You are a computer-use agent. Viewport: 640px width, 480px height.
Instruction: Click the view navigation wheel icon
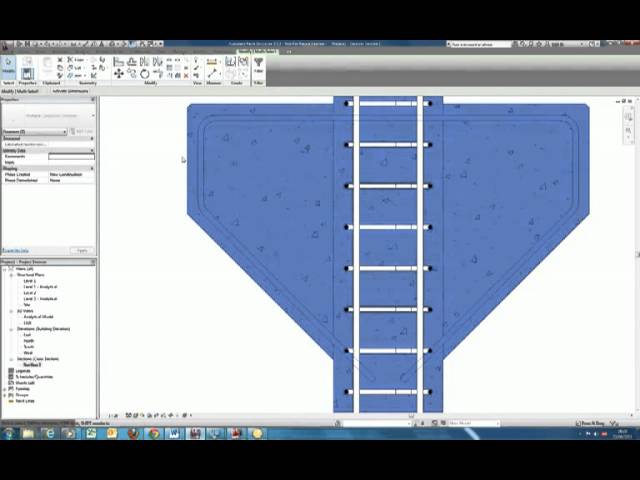click(x=628, y=117)
